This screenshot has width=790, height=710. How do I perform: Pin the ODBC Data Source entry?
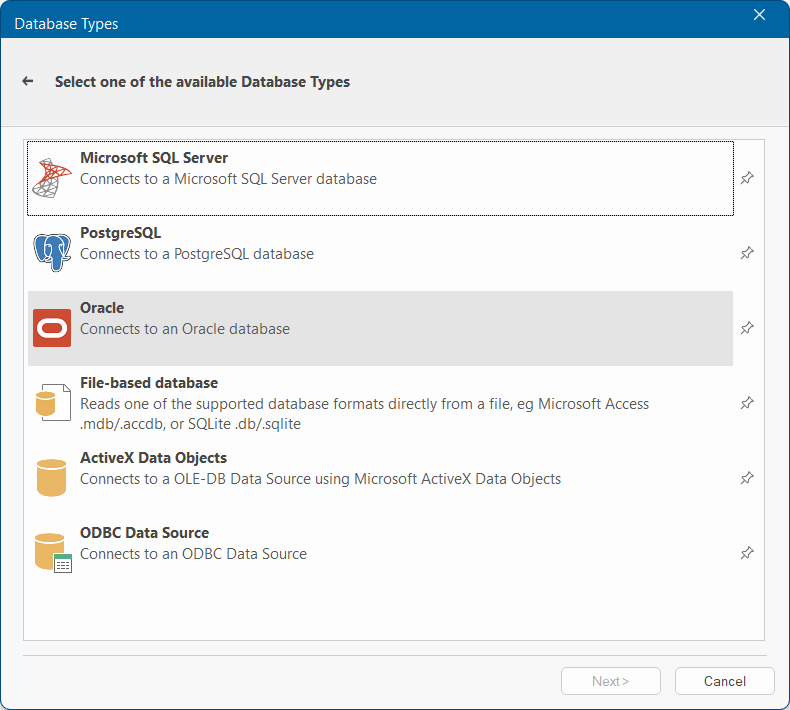click(x=747, y=553)
